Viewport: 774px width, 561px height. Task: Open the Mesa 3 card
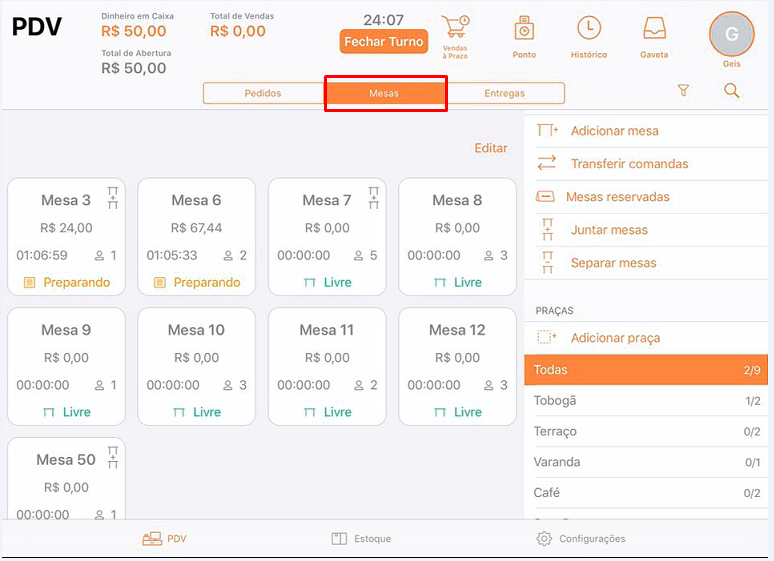click(66, 237)
